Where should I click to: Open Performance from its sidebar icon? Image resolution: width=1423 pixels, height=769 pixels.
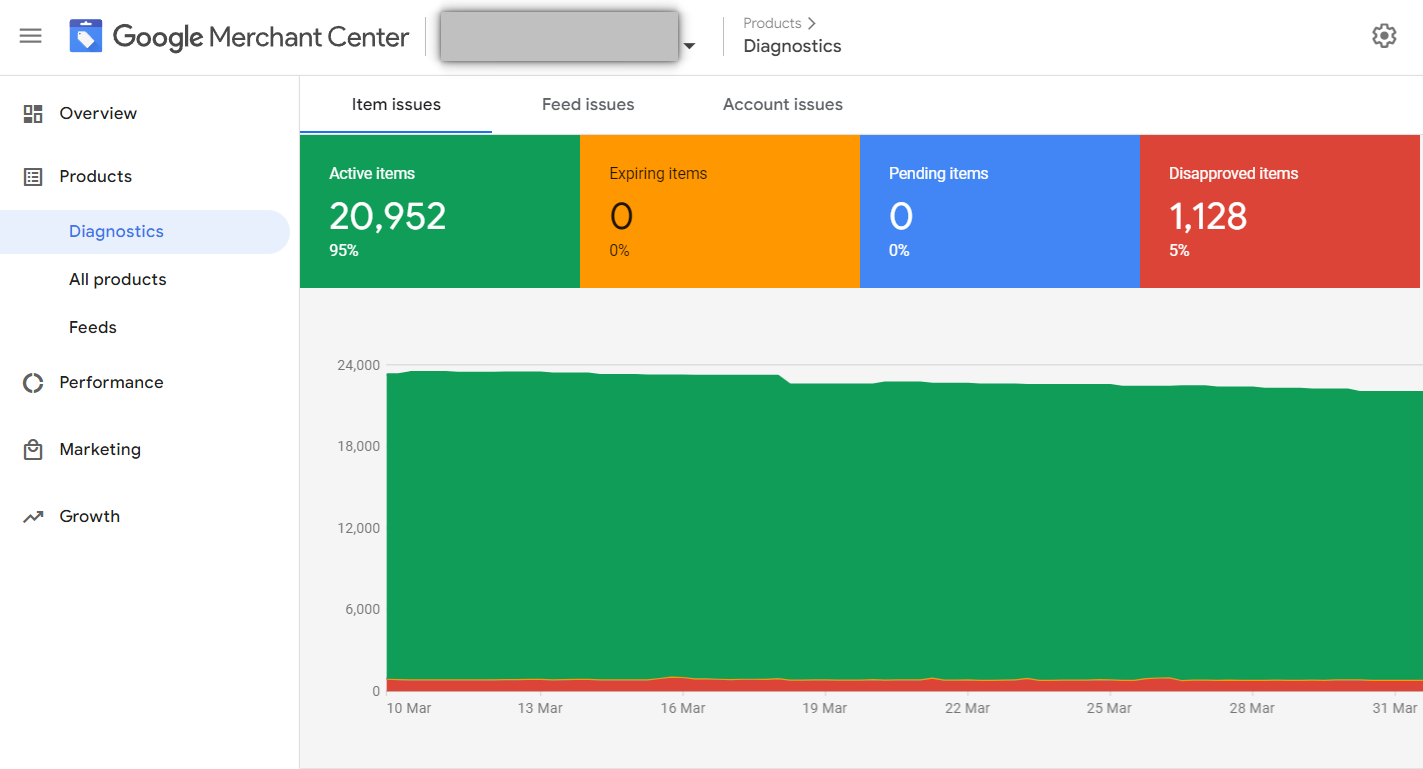coord(33,382)
